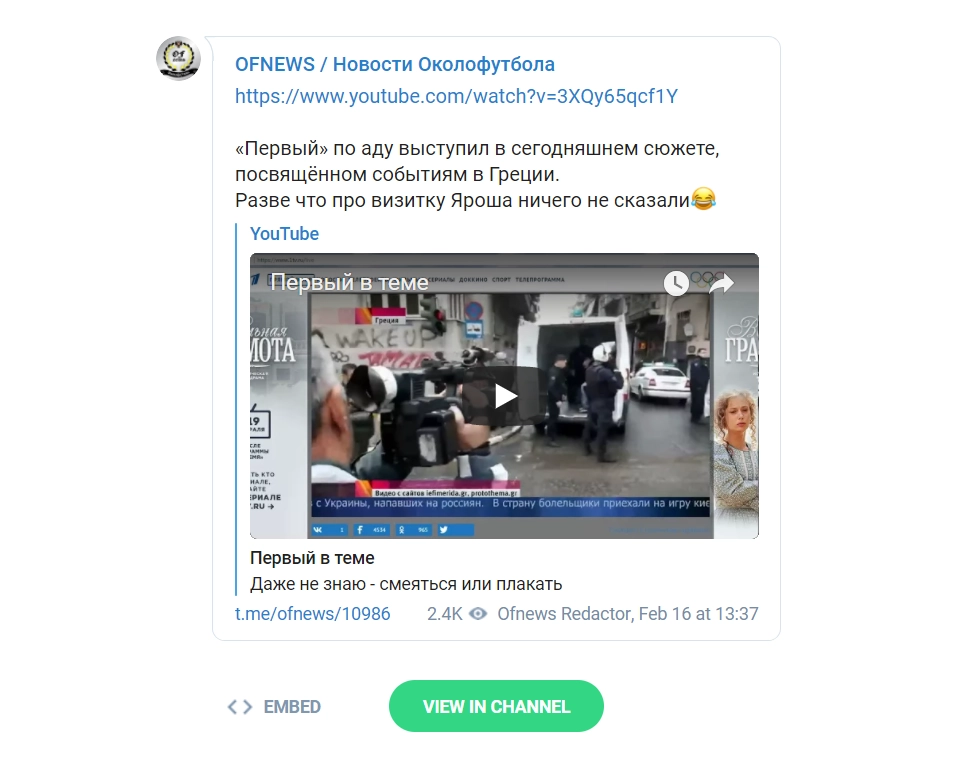Click the laughing emoji in the post text

pyautogui.click(x=703, y=199)
